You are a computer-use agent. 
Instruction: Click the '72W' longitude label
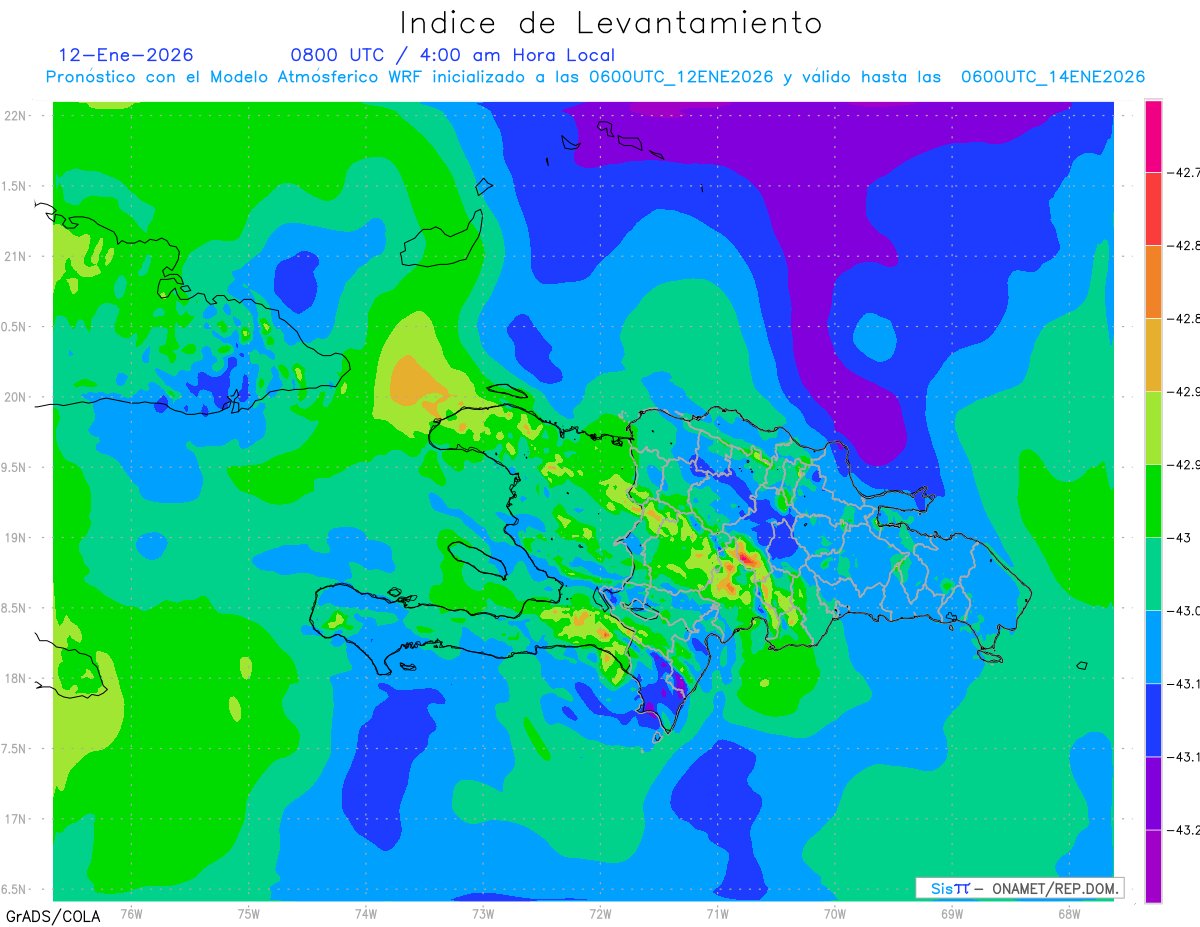pyautogui.click(x=600, y=913)
